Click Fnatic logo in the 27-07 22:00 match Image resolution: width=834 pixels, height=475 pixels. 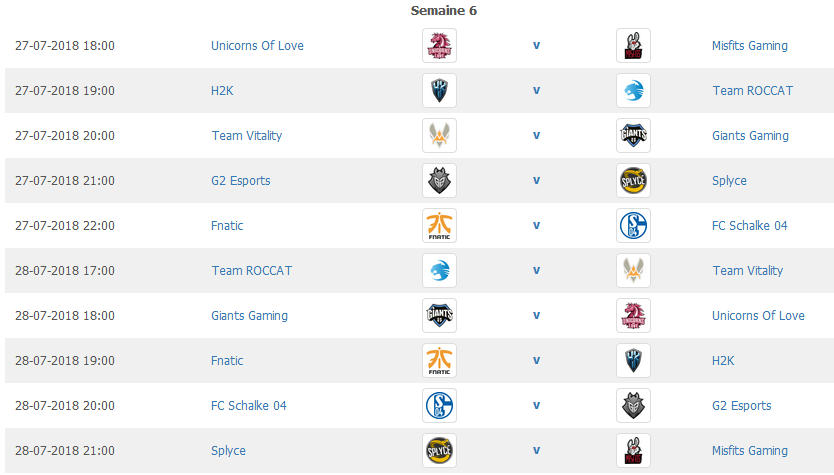(439, 226)
